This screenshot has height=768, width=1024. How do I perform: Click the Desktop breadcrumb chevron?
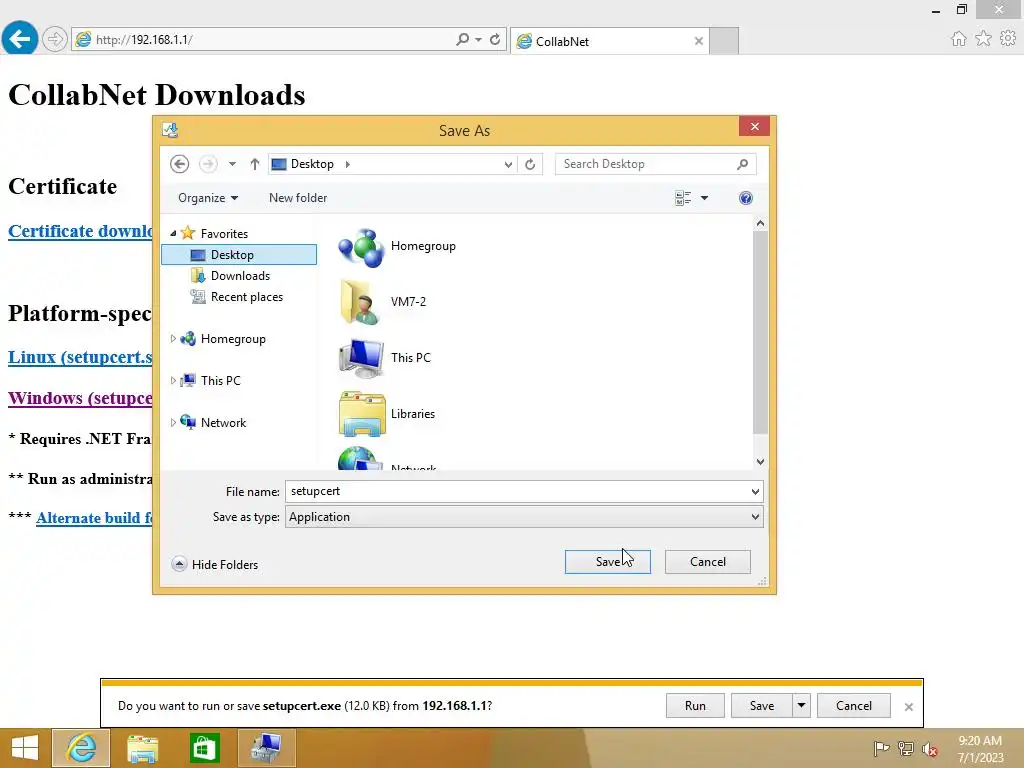point(347,164)
